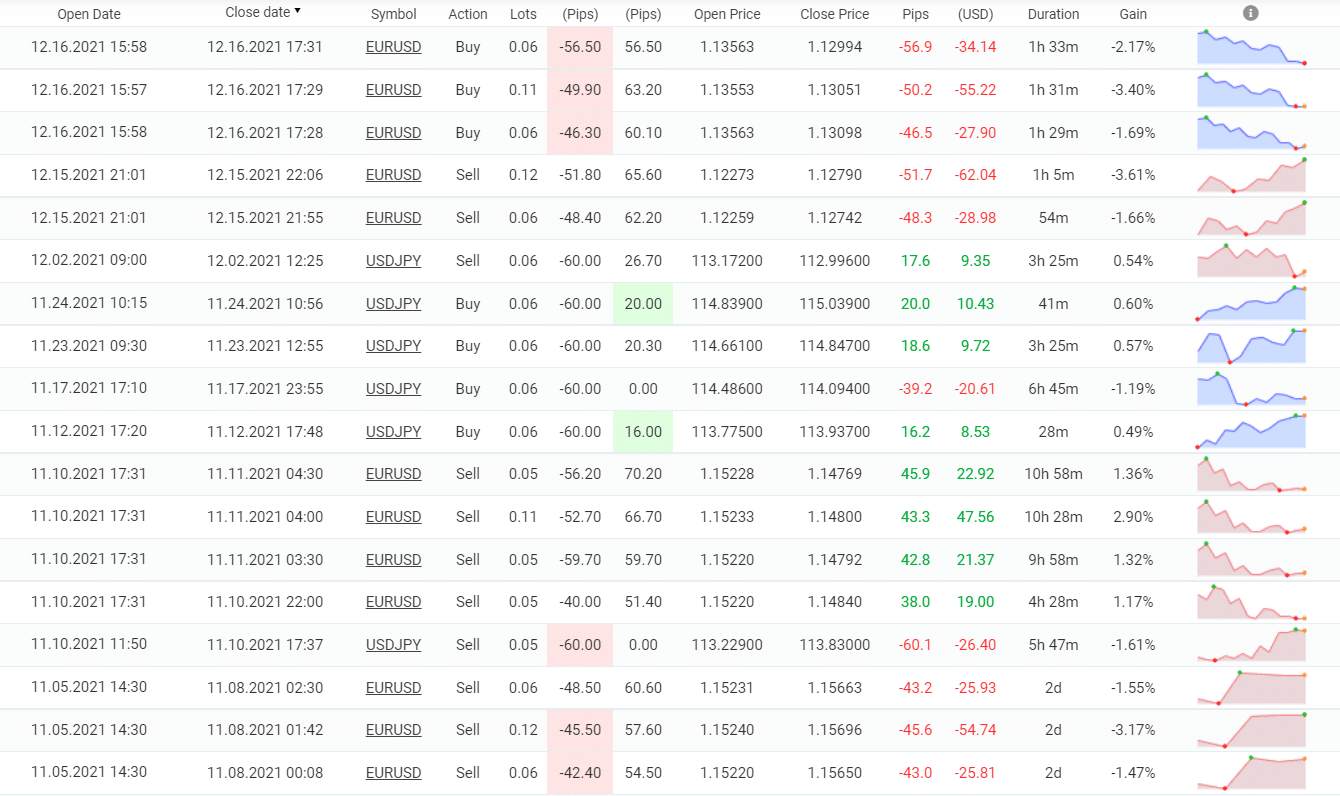Sort trades by the Lots column
The width and height of the screenshot is (1340, 796).
click(523, 14)
